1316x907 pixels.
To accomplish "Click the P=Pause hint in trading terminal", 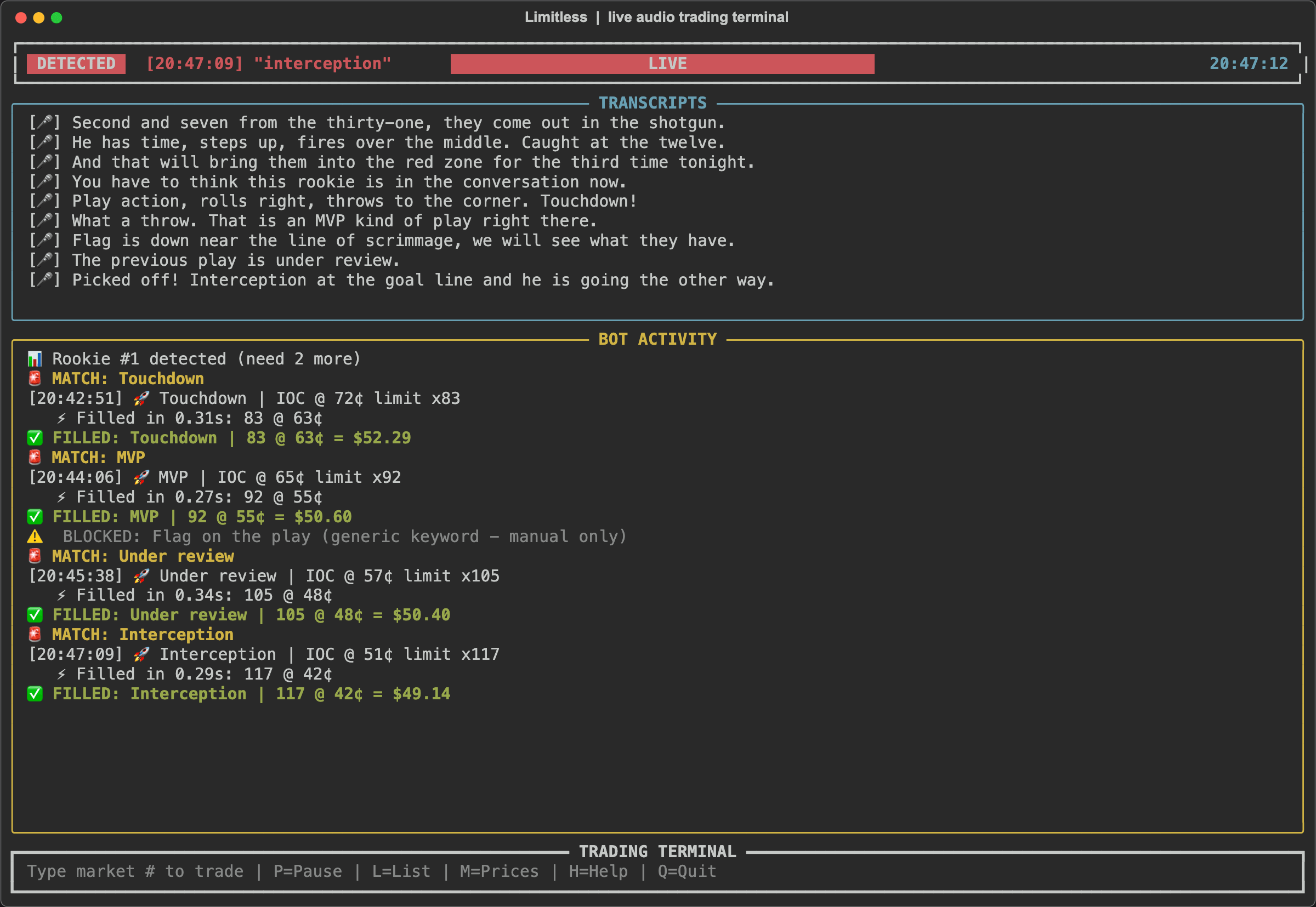I will (x=308, y=871).
